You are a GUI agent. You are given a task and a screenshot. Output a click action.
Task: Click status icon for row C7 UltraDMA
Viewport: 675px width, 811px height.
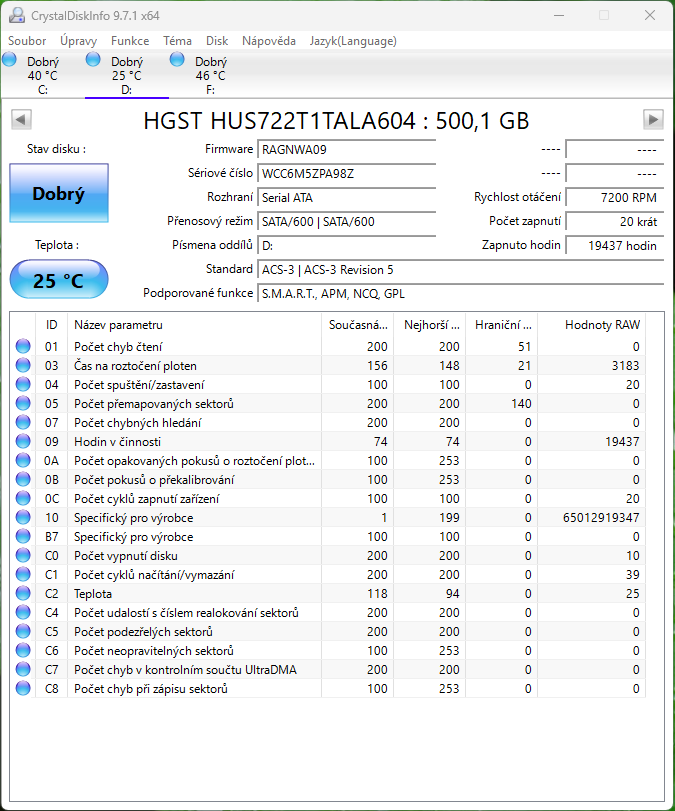point(23,669)
